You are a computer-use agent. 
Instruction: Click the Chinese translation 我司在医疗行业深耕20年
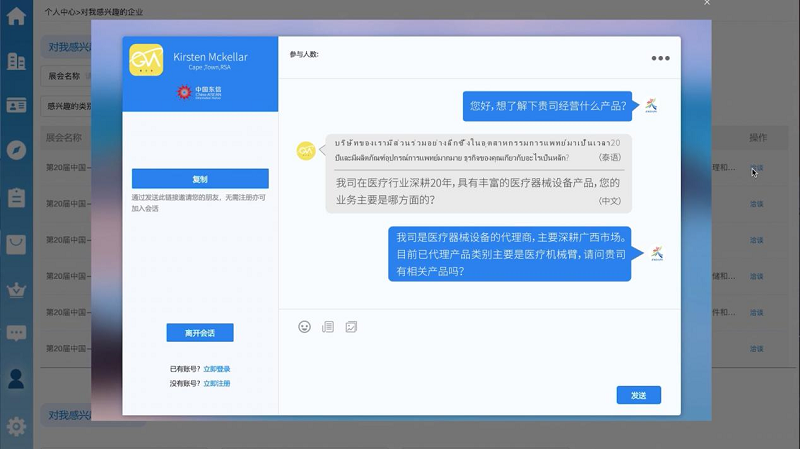point(478,191)
